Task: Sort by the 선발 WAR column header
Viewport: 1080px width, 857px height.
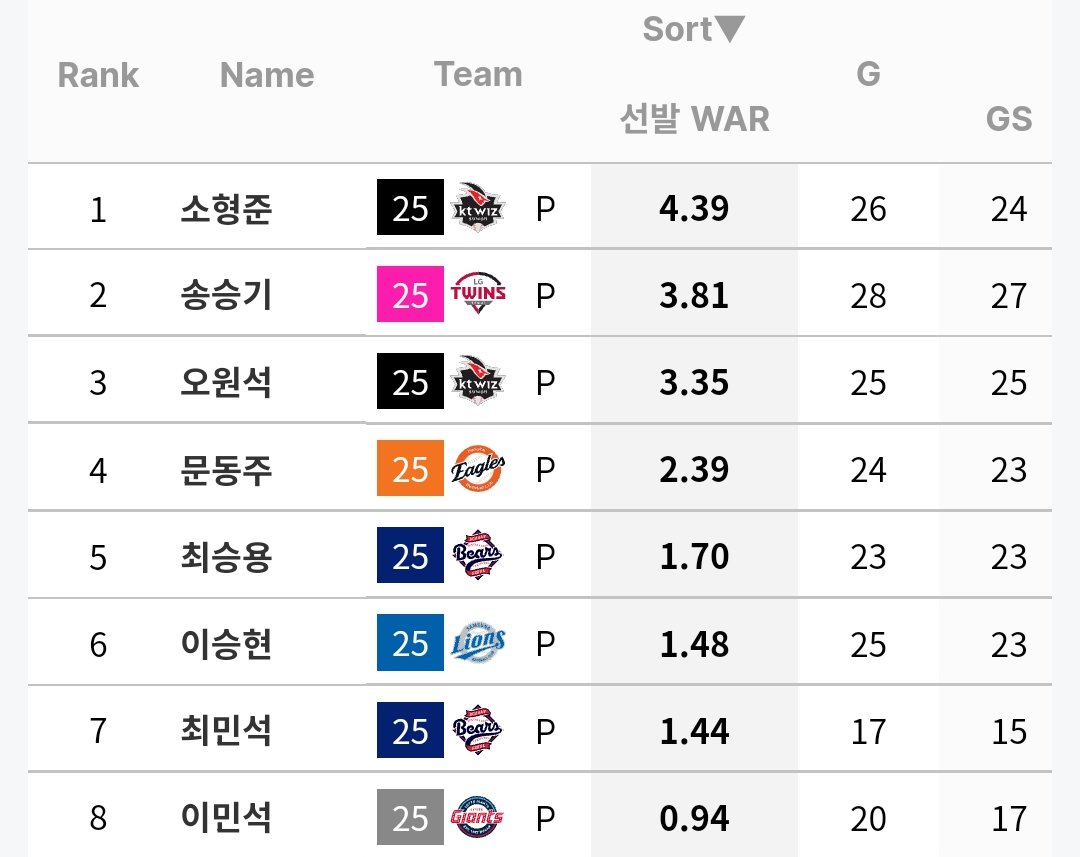Action: [x=694, y=118]
